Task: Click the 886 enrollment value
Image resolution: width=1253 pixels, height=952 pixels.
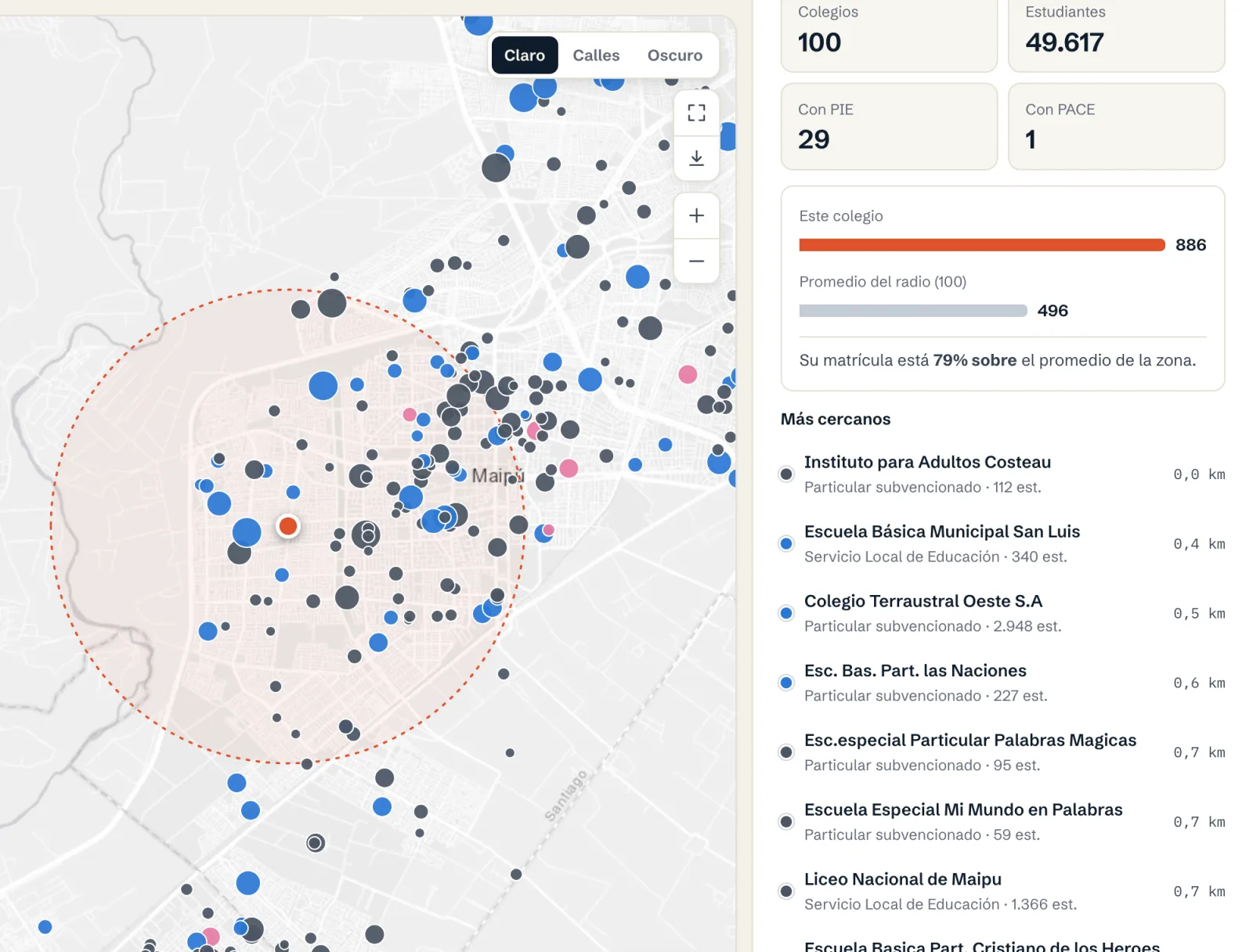Action: (x=1190, y=245)
